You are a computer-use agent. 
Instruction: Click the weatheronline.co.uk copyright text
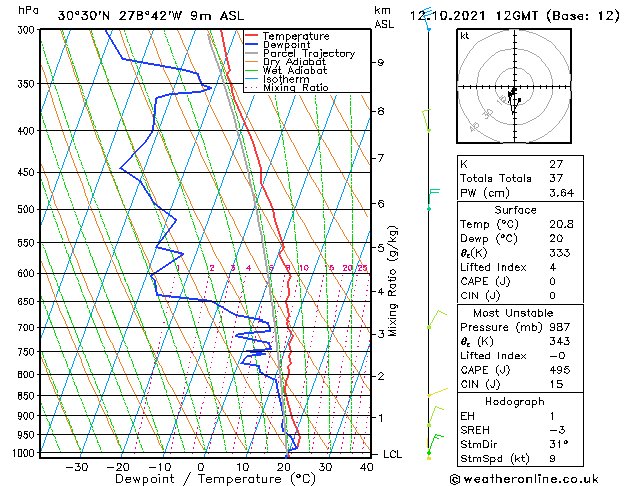click(x=524, y=479)
